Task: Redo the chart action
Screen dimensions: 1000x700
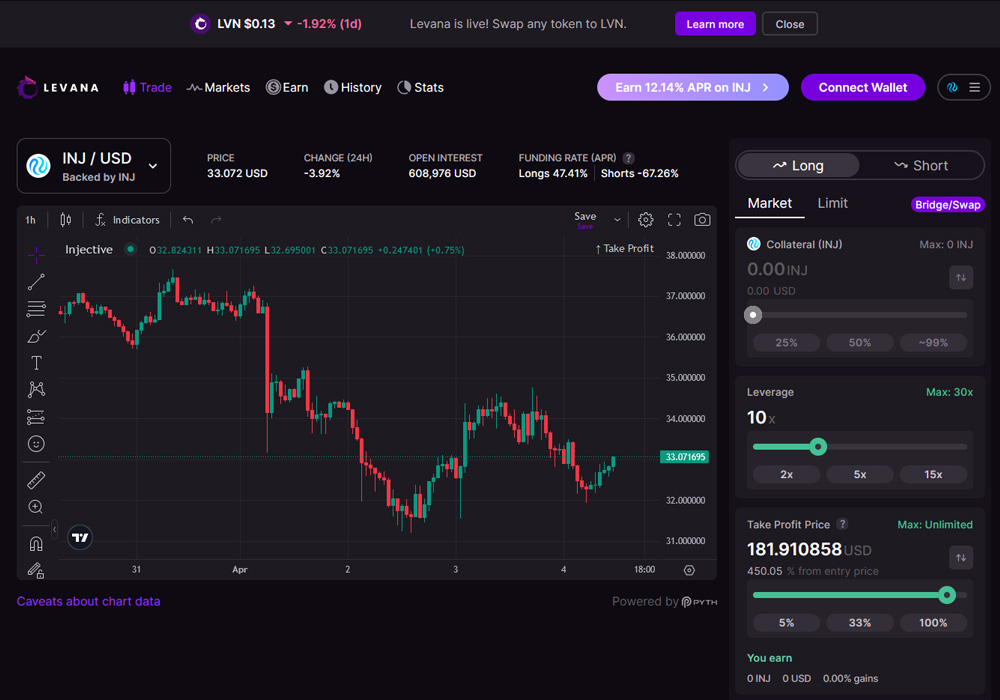Action: pos(216,220)
